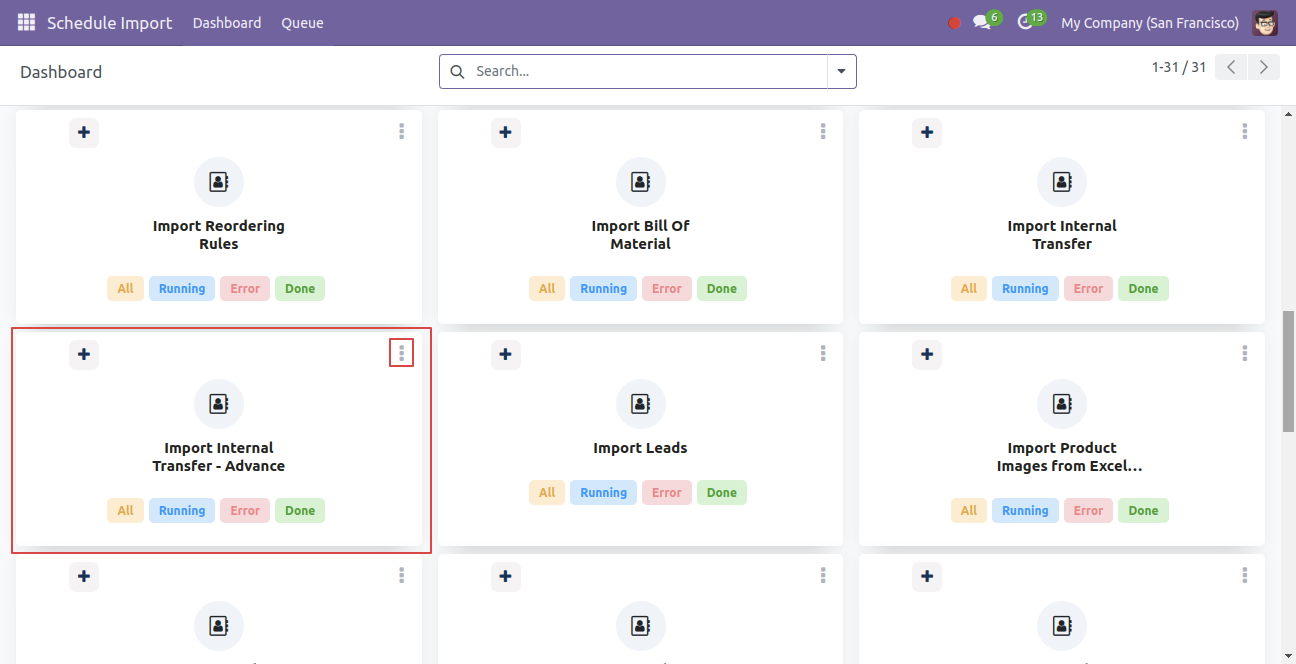
Task: Click contact book icon on Import Internal Transfer - Advance
Action: [x=219, y=404]
